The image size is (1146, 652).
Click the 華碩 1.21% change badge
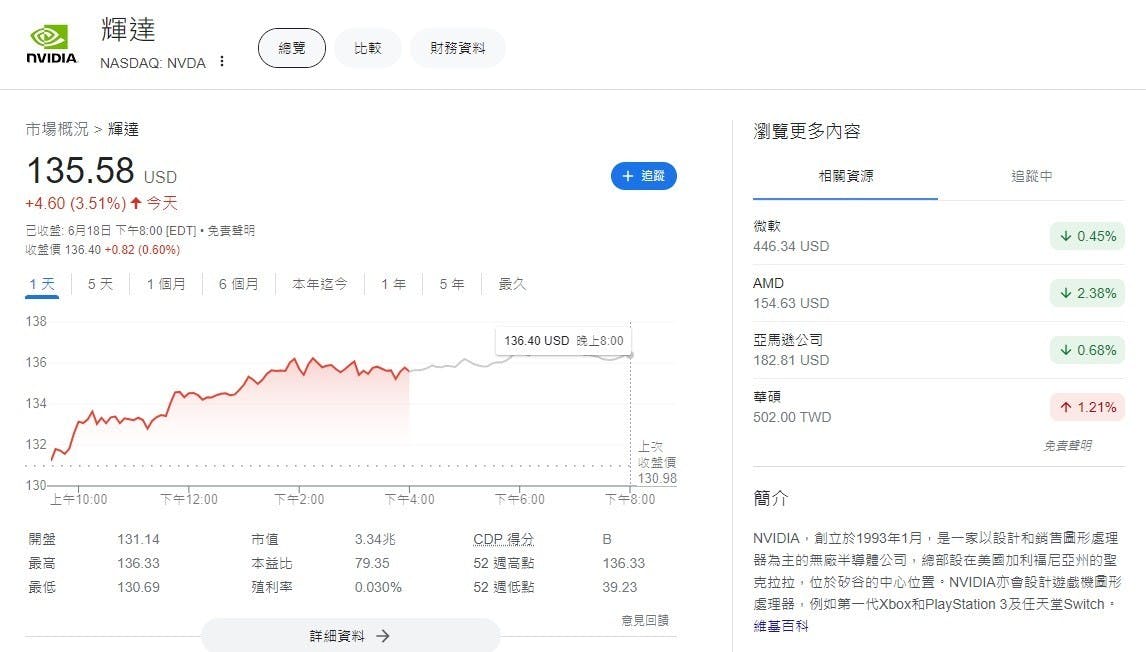point(1088,407)
